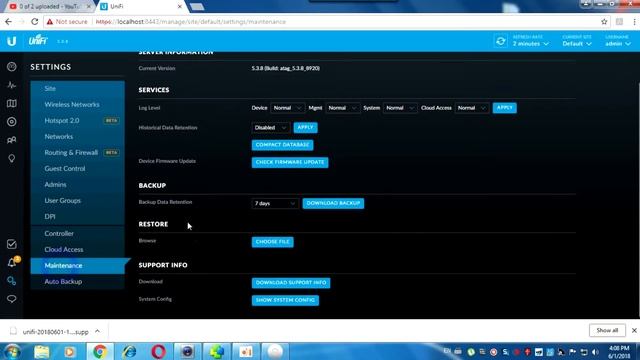Screen dimensions: 640x360
Task: Open the Backup Data Retention 7 days dropdown
Action: (275, 203)
